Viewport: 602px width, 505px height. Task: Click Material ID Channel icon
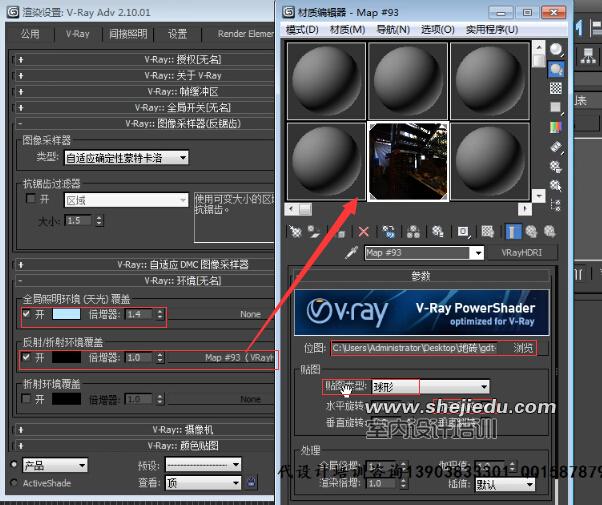click(463, 232)
